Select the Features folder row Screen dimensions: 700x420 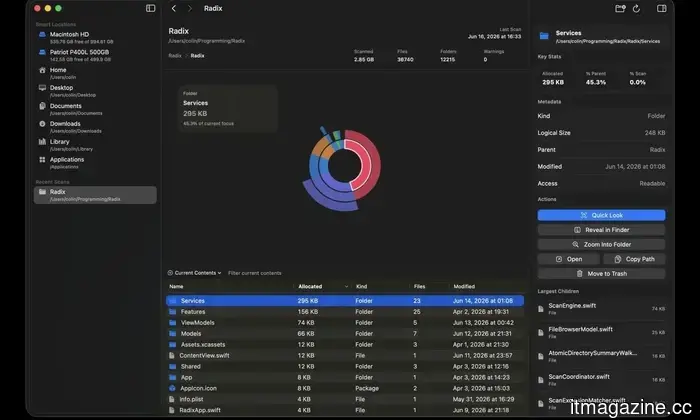tap(345, 312)
